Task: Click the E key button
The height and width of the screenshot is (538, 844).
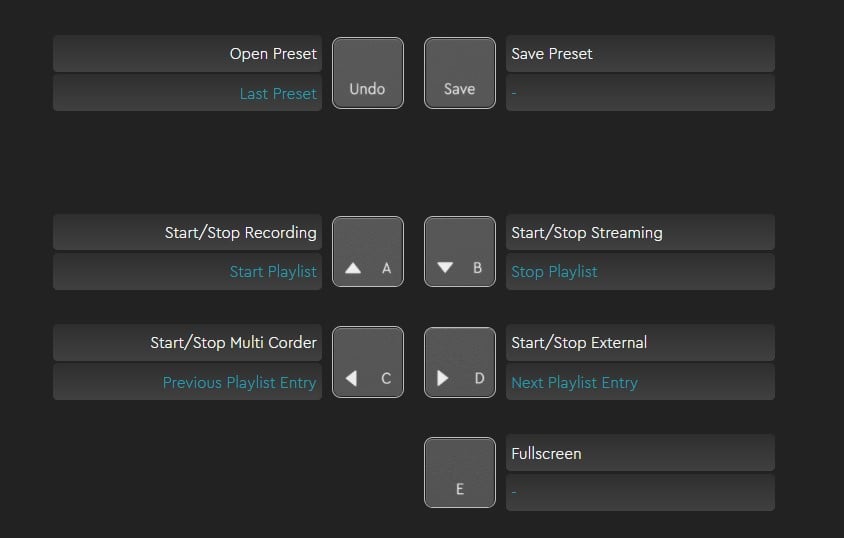Action: pyautogui.click(x=459, y=472)
